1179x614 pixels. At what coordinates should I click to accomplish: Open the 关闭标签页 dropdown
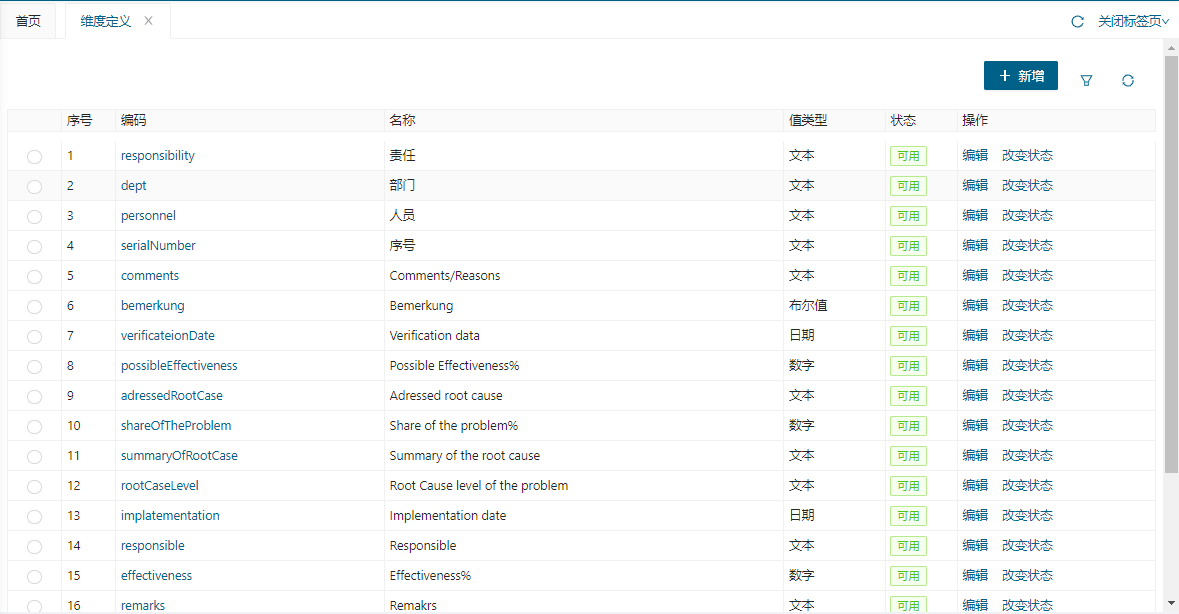(1132, 21)
